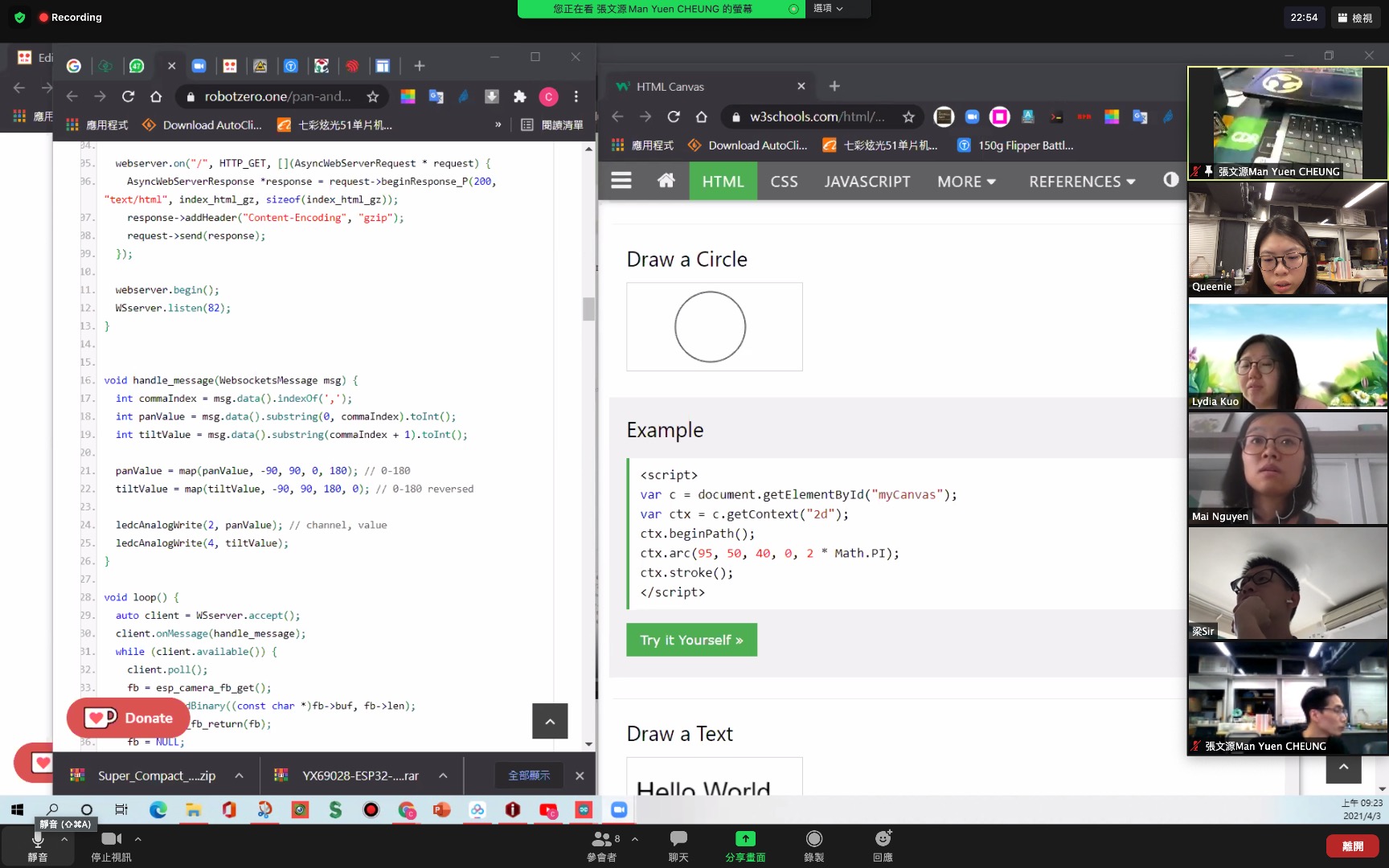Open the Super_Compact zip download
Viewport: 1389px width, 868px height.
[145, 776]
